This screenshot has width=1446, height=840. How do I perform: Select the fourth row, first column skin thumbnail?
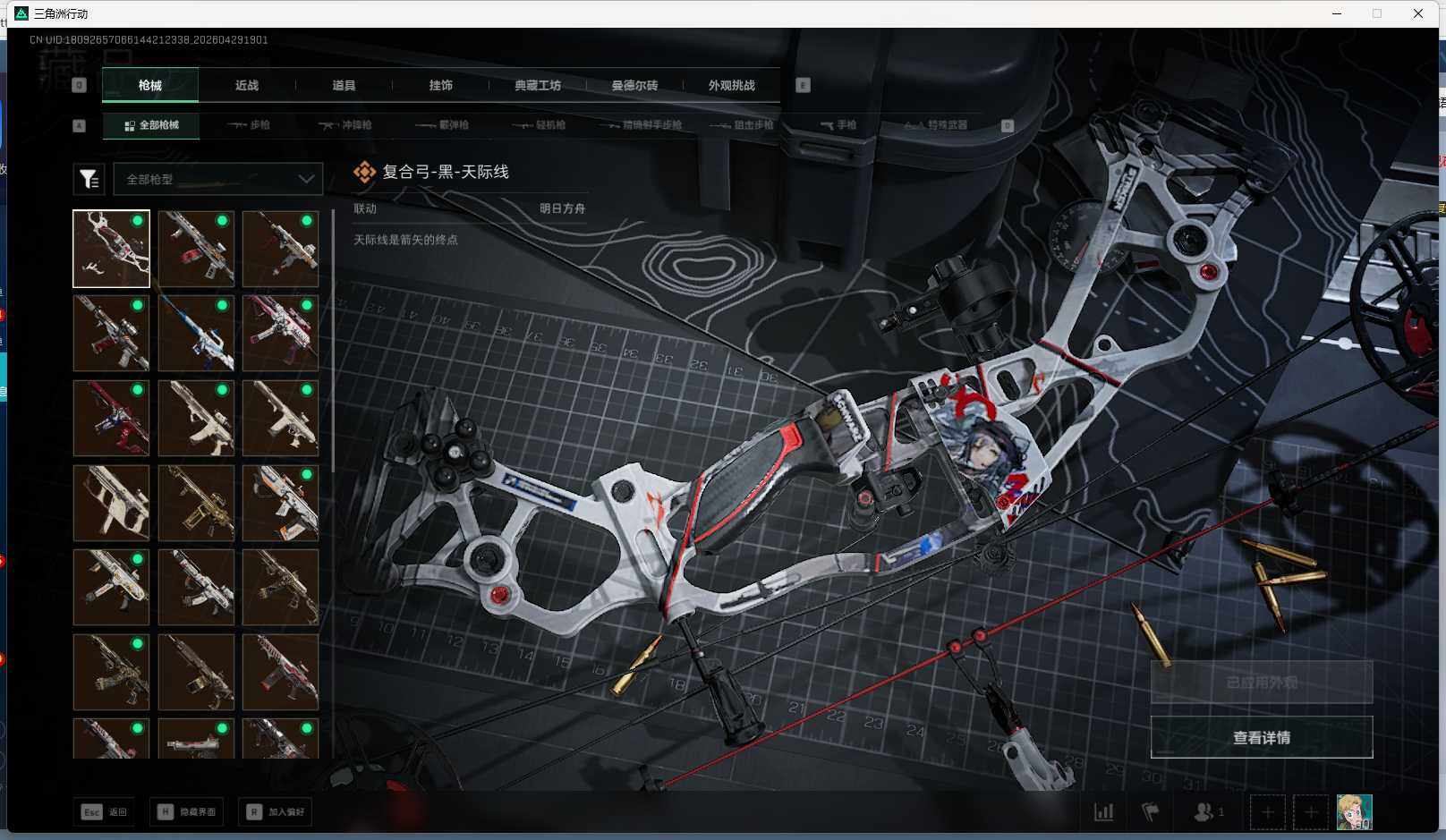(x=111, y=503)
